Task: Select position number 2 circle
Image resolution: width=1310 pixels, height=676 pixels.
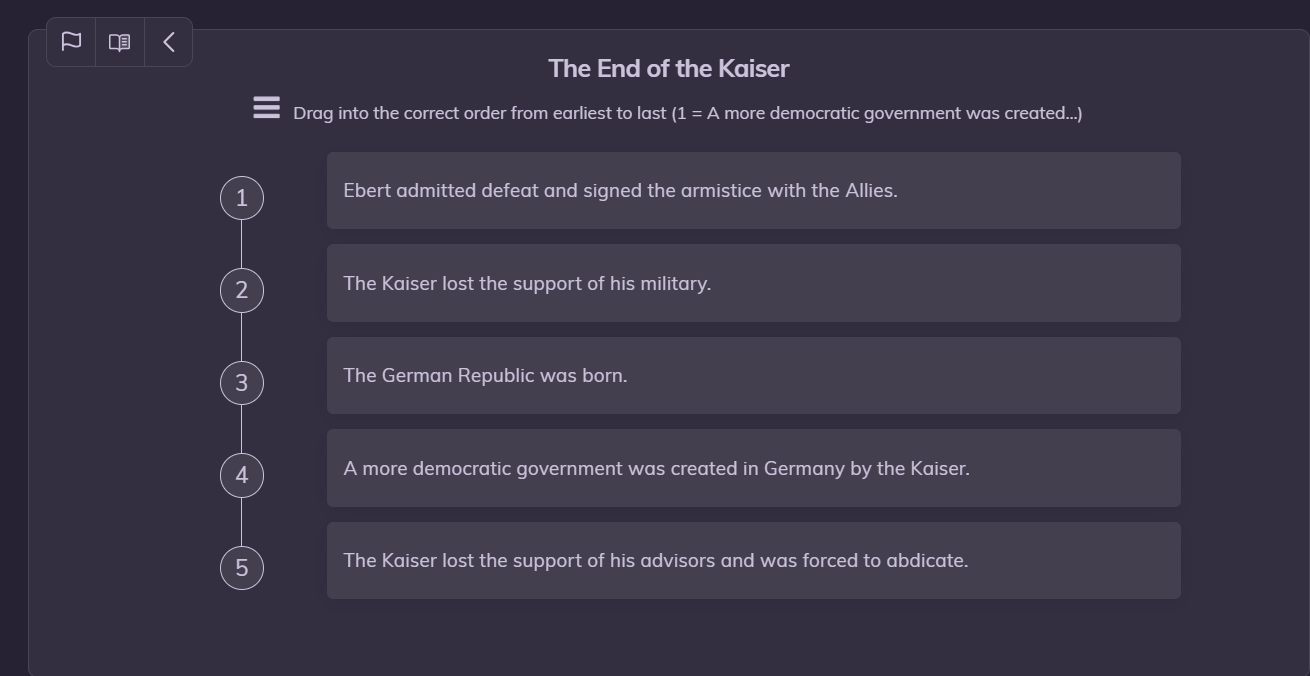Action: coord(242,290)
